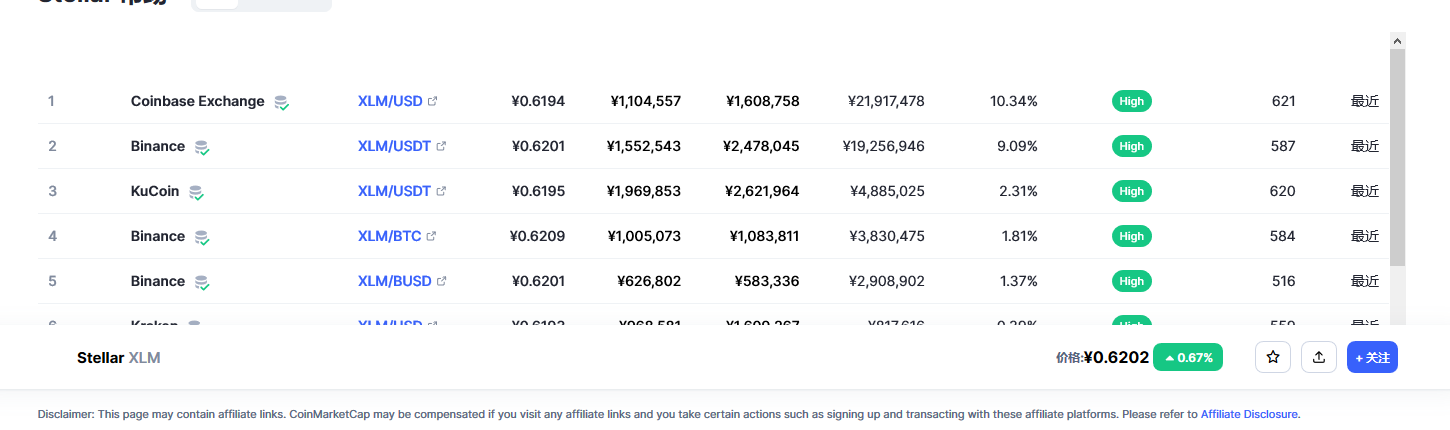Click the share upload icon
Image resolution: width=1450 pixels, height=430 pixels.
[1319, 357]
